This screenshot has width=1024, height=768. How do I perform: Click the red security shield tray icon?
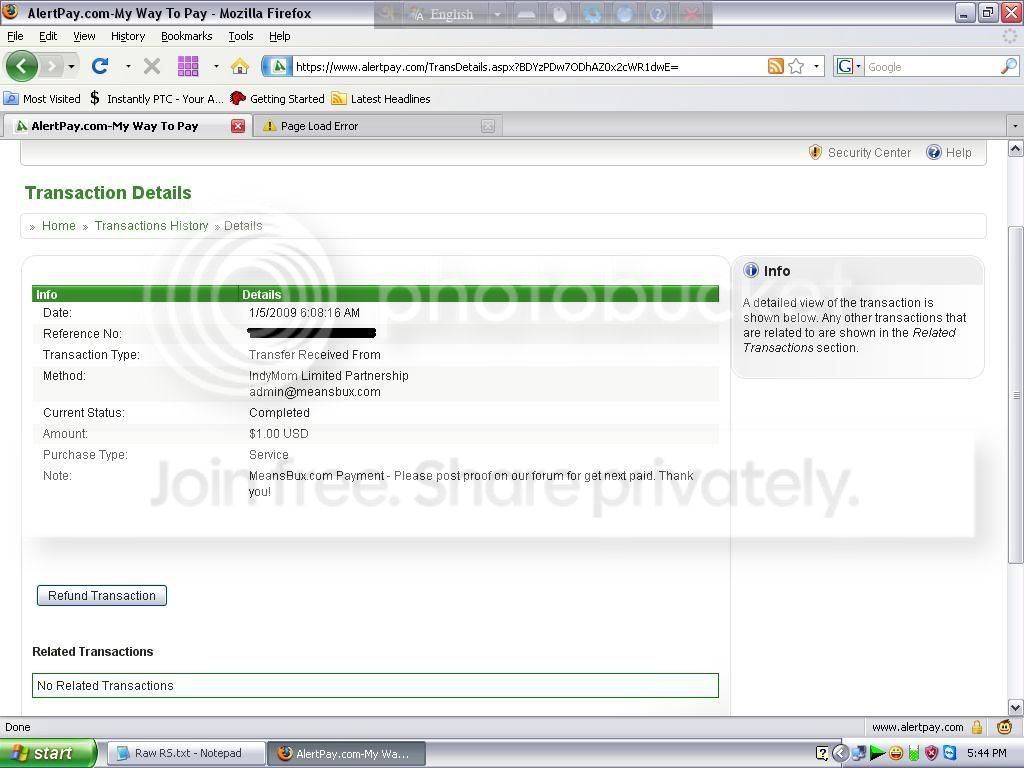tap(931, 754)
